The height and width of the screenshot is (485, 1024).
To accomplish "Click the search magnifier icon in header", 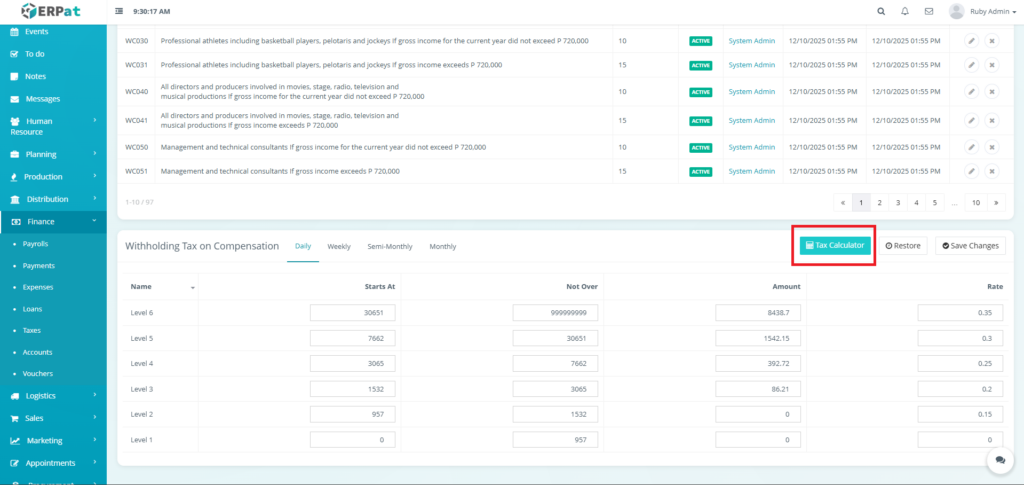I will 881,11.
